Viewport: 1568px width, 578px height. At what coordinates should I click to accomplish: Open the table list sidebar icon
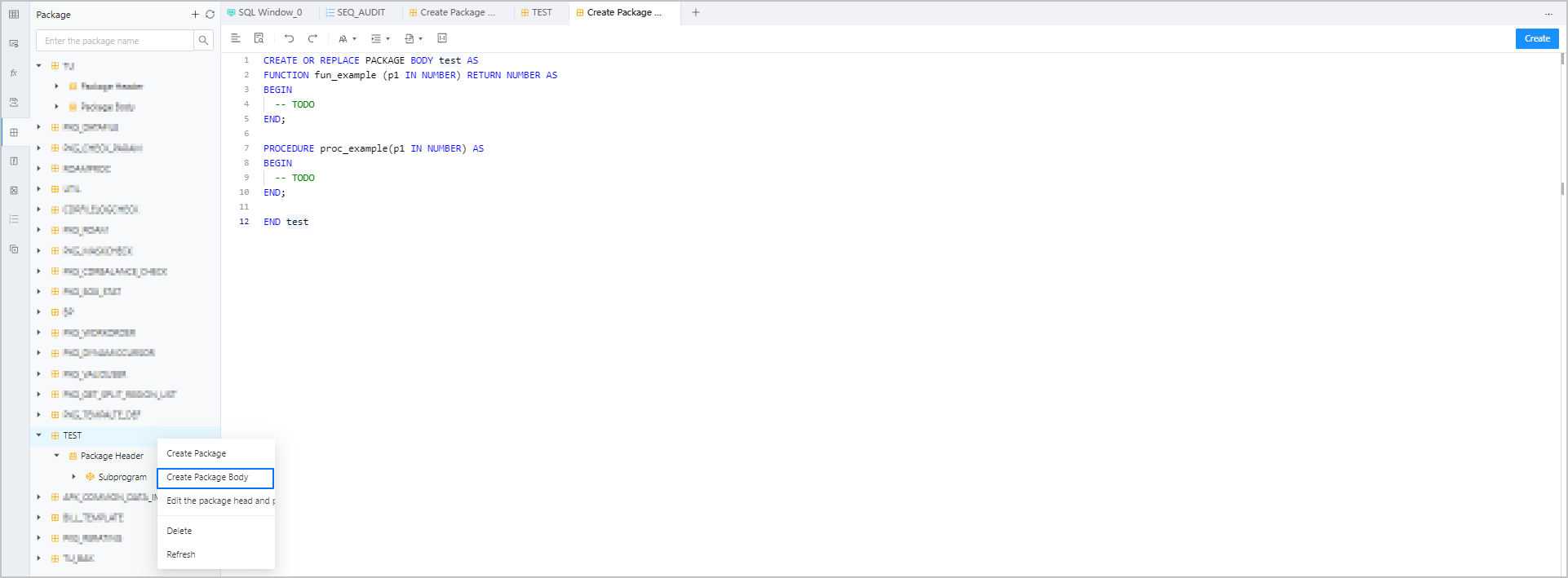(x=14, y=15)
